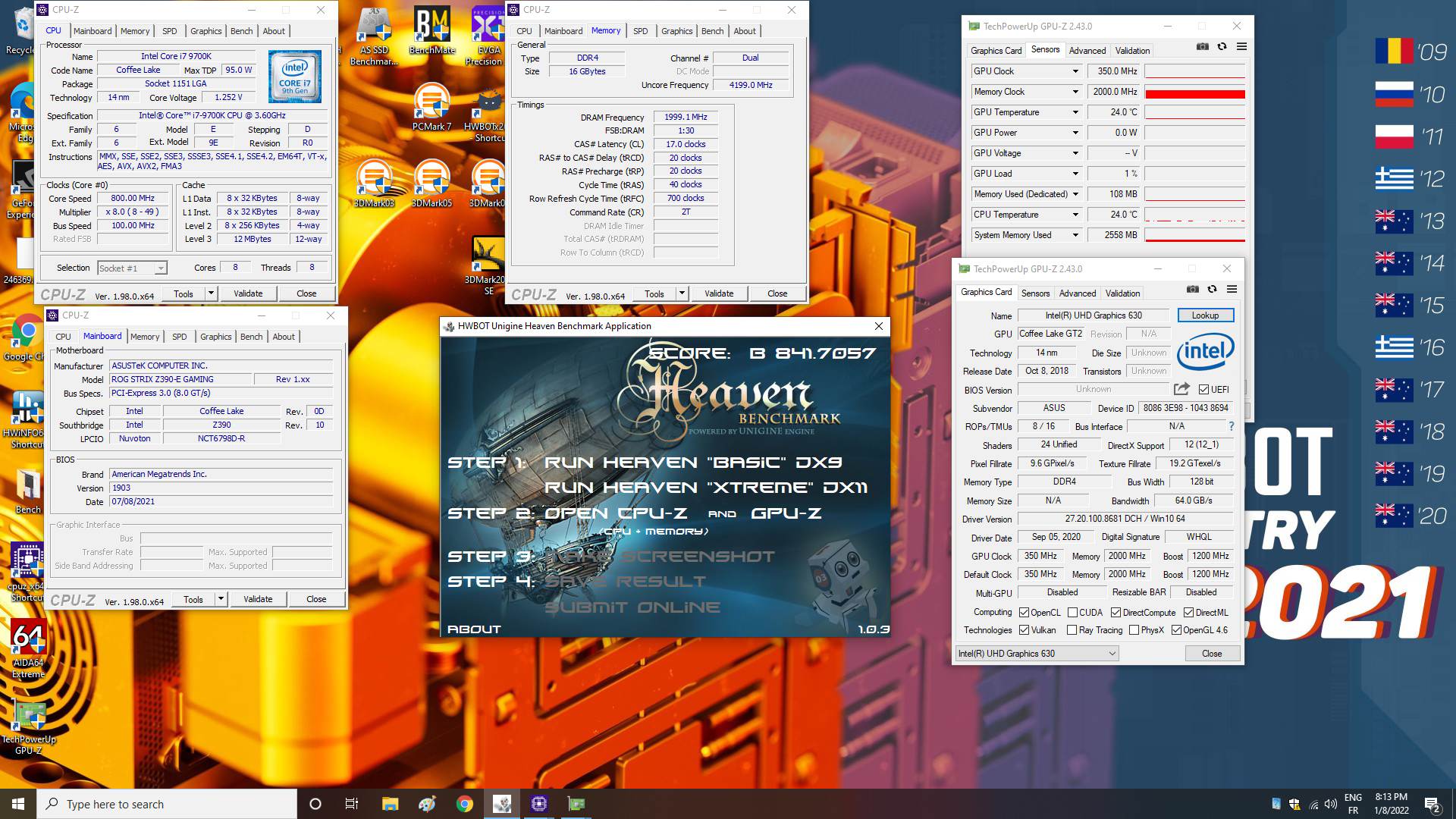
Task: Open the Intel UHD Graphics 630 GPU selector
Action: [1037, 654]
